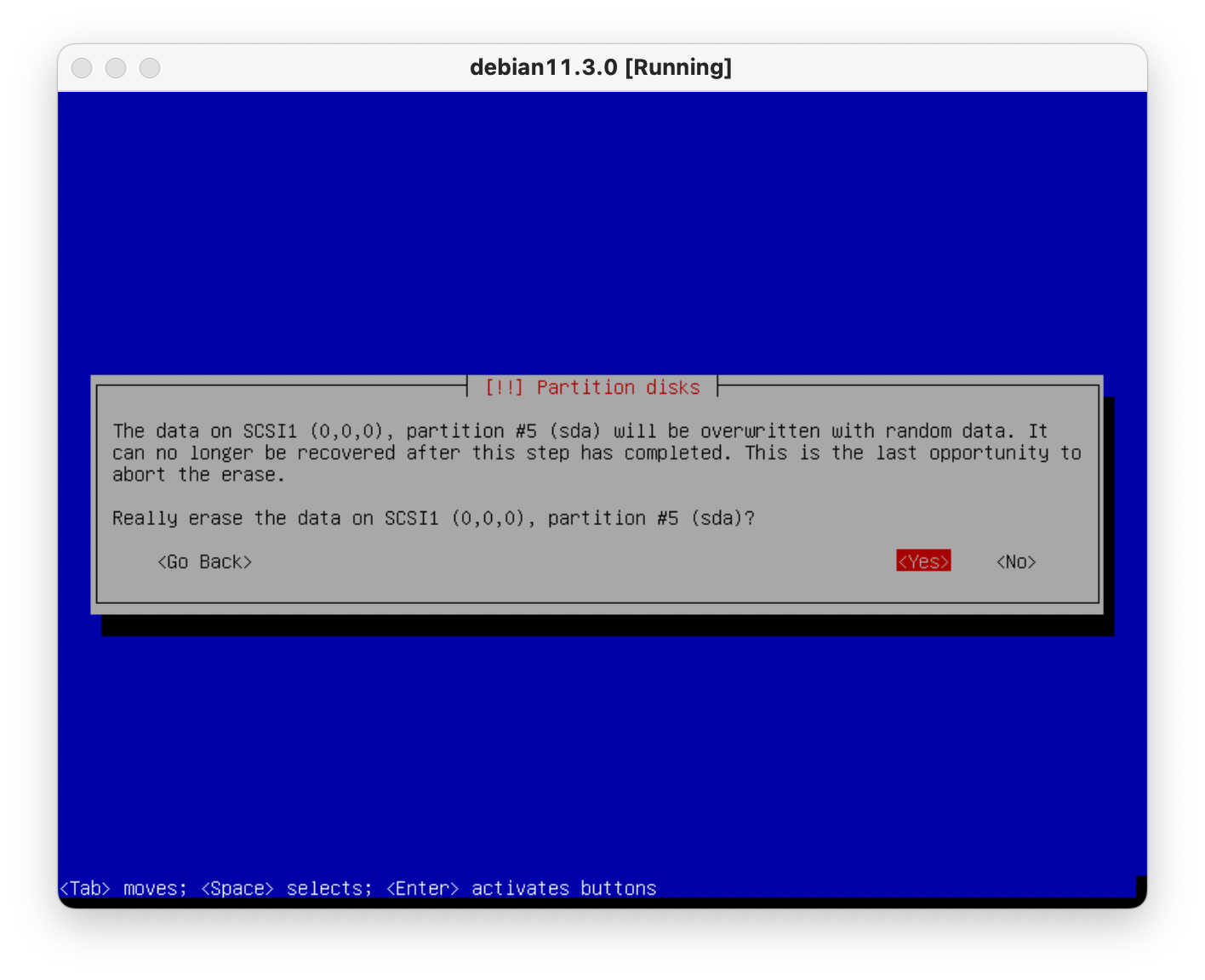Click the [!!] priority marker in title
This screenshot has height=980, width=1205.
(504, 388)
